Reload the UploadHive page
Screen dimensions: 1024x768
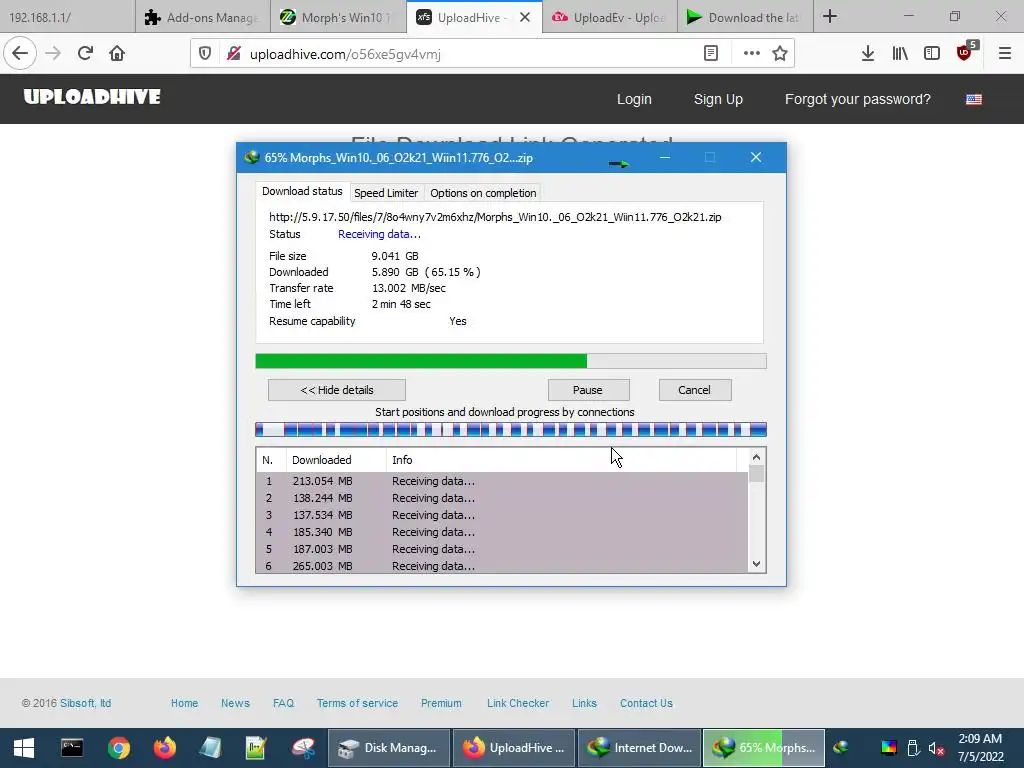click(85, 54)
